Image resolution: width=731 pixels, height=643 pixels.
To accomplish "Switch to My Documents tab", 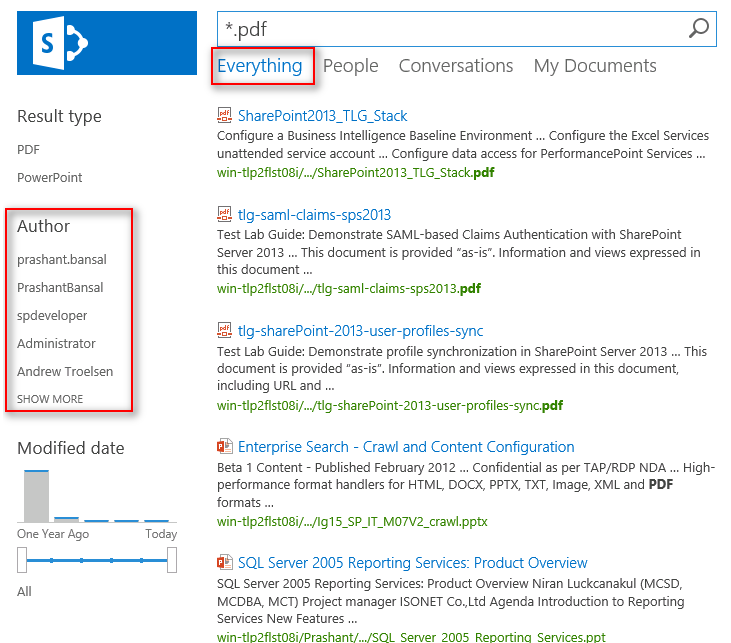I will click(595, 66).
